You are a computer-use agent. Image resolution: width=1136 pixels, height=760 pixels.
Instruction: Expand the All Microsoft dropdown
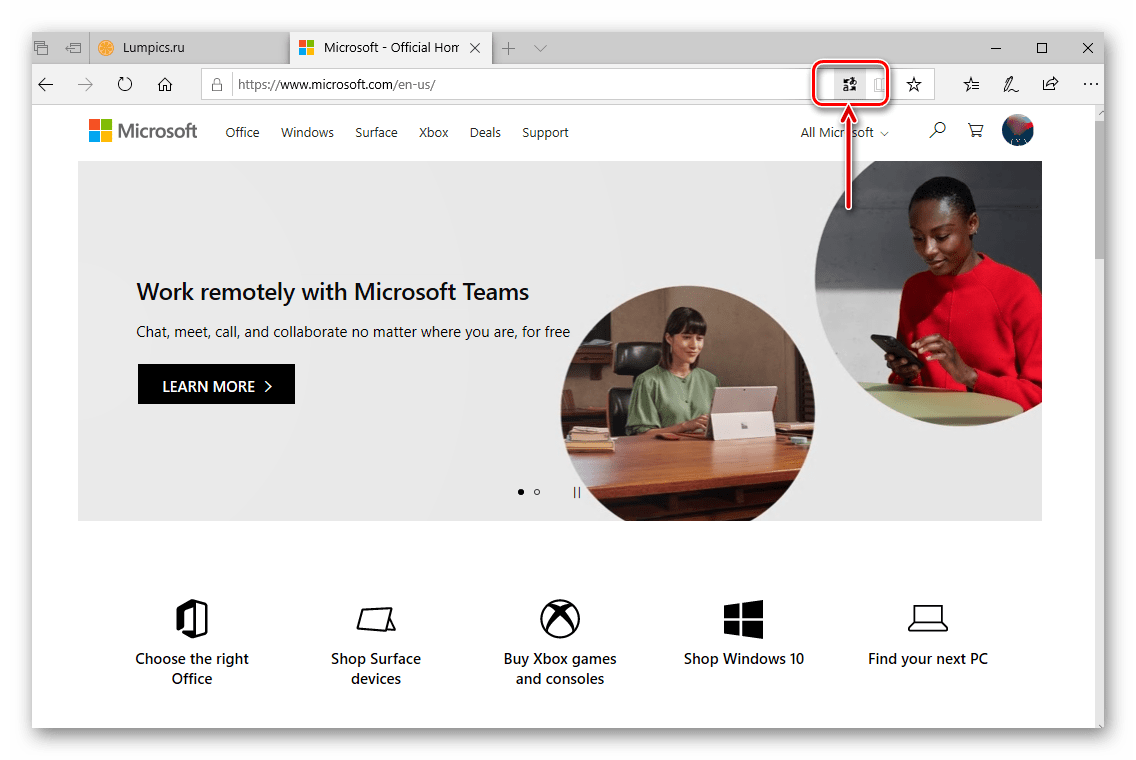[x=844, y=132]
